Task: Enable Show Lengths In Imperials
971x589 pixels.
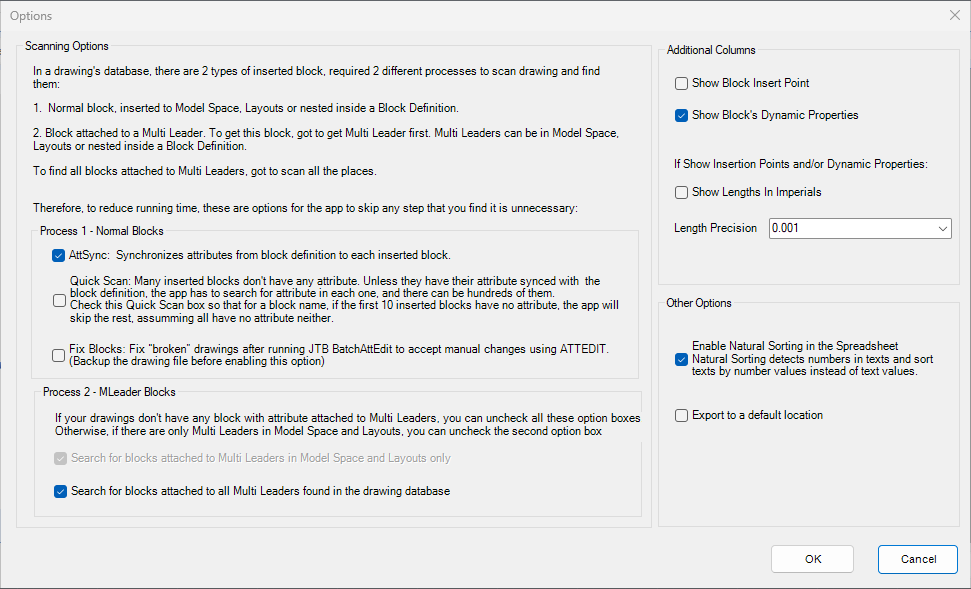Action: coord(681,193)
